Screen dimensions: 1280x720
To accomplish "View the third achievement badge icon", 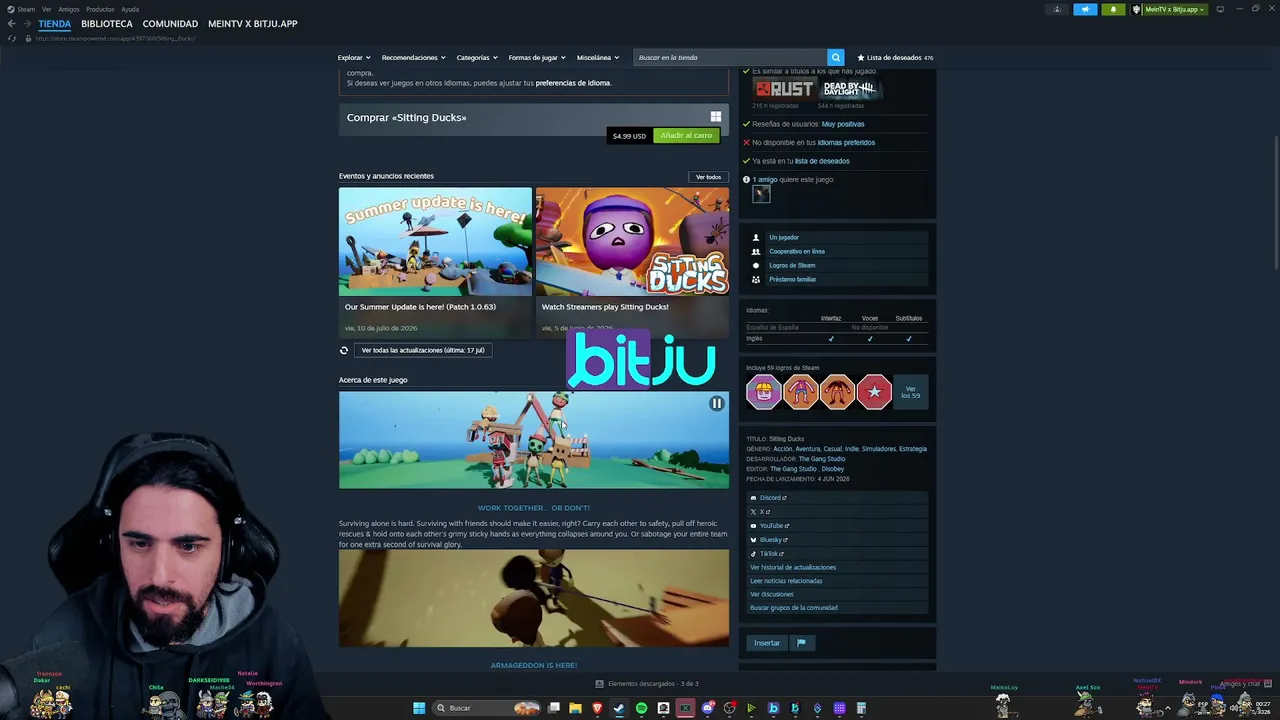I will pos(837,392).
